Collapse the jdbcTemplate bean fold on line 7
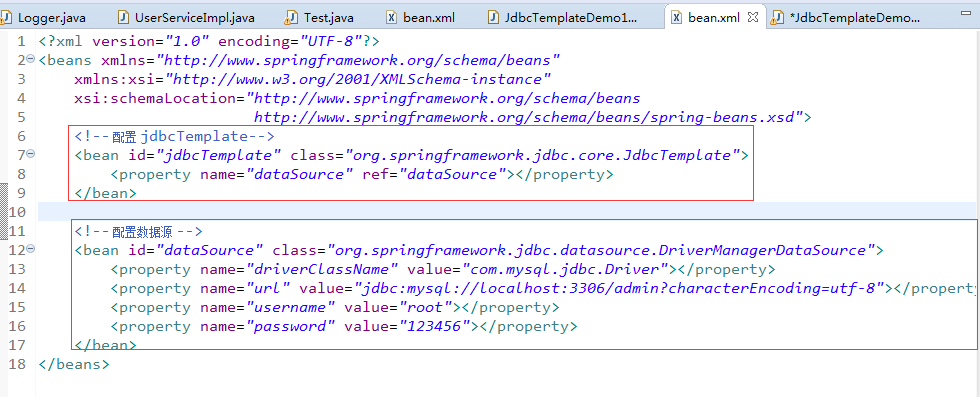 point(31,153)
